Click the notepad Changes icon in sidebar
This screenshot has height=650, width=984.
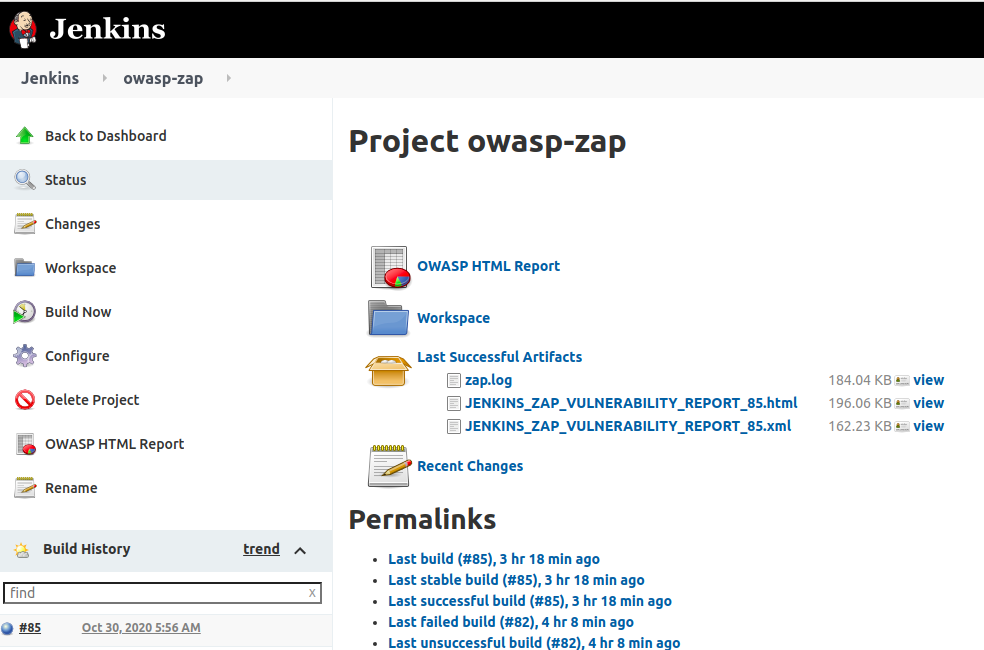click(x=24, y=223)
